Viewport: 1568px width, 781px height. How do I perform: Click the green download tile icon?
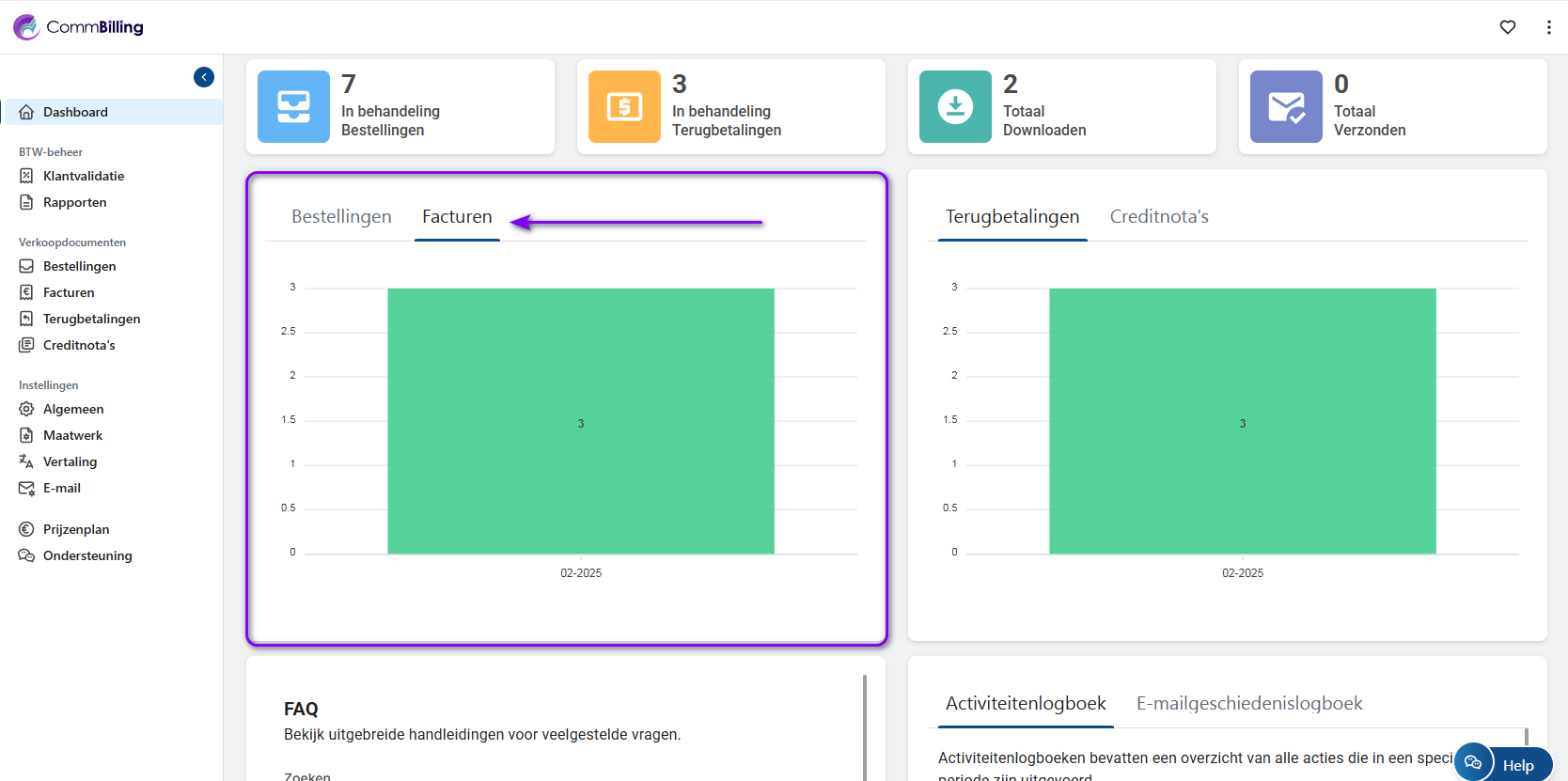click(x=955, y=106)
